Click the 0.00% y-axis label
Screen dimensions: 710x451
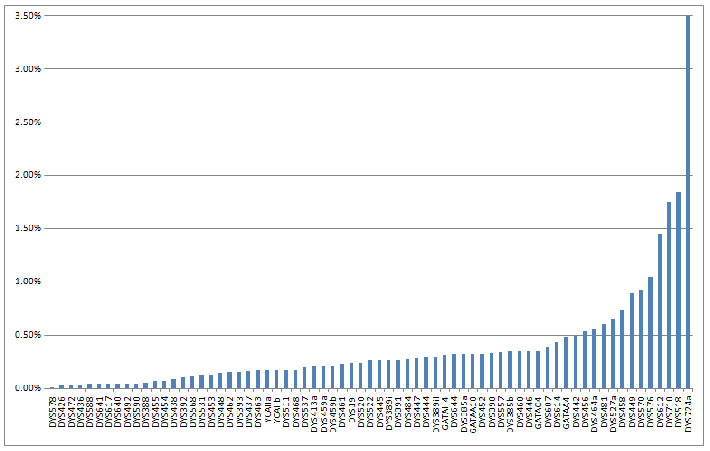point(24,388)
